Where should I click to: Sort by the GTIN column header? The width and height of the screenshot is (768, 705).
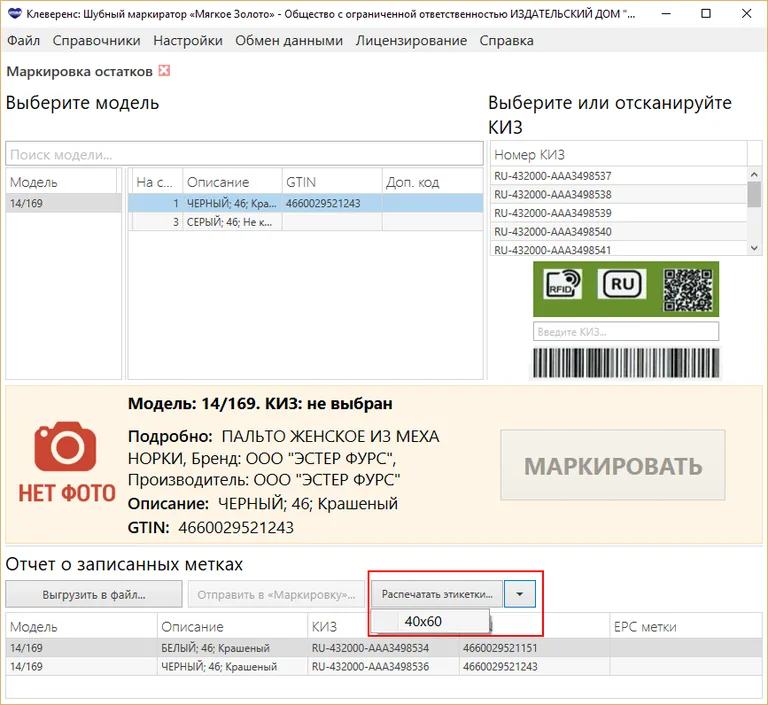point(331,182)
